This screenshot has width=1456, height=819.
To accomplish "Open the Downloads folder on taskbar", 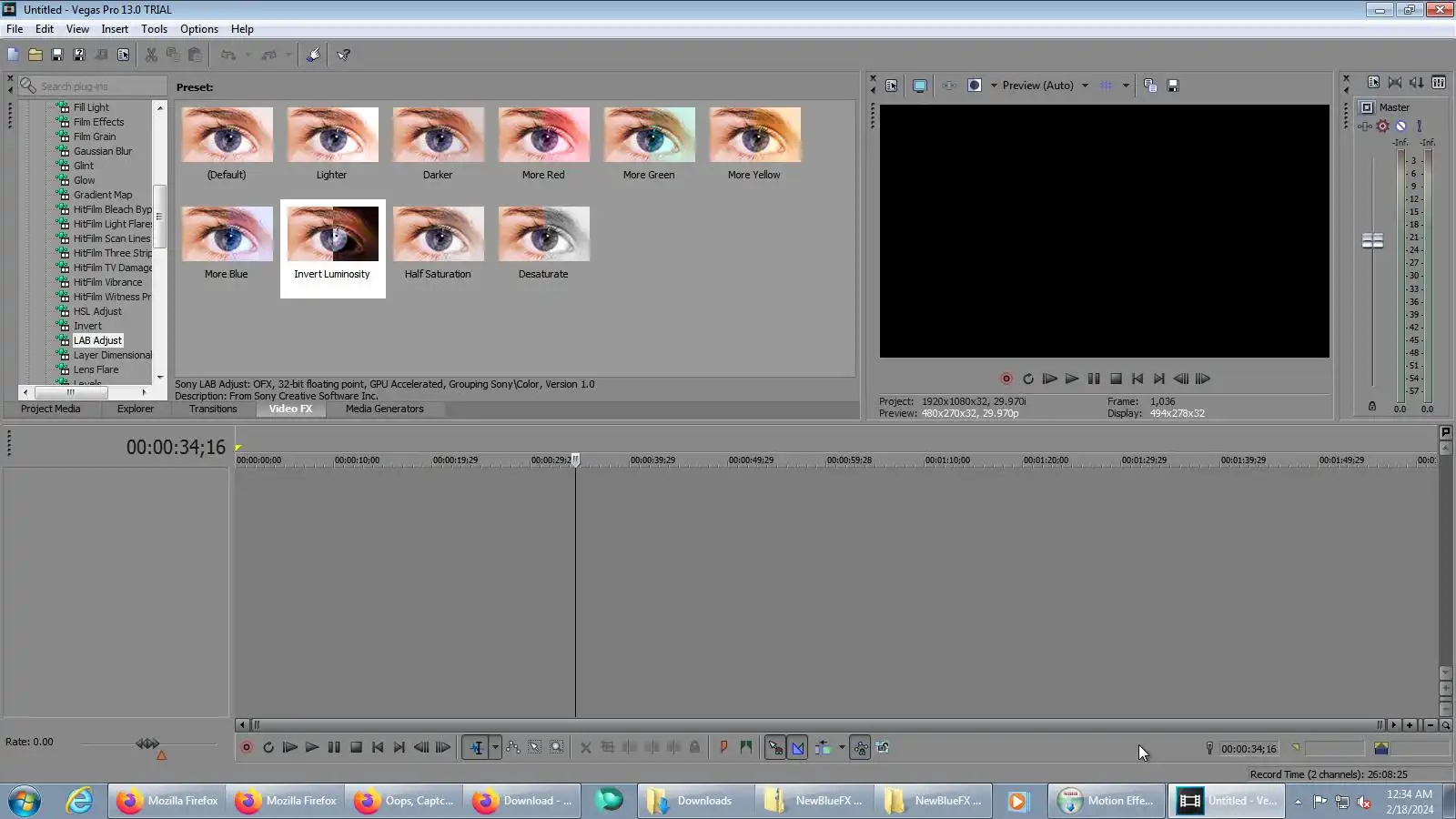I will (695, 801).
